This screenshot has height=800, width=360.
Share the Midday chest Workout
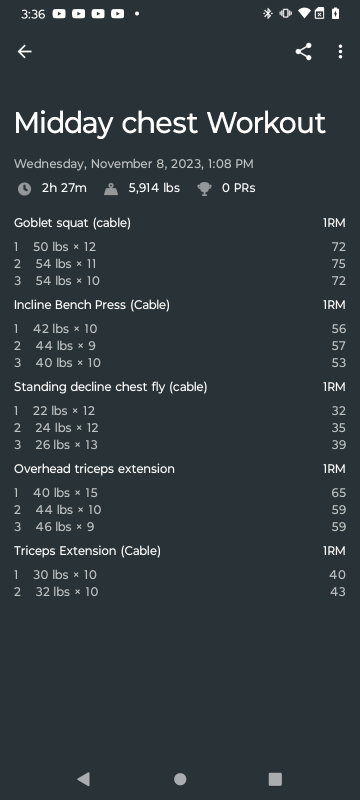pos(303,52)
